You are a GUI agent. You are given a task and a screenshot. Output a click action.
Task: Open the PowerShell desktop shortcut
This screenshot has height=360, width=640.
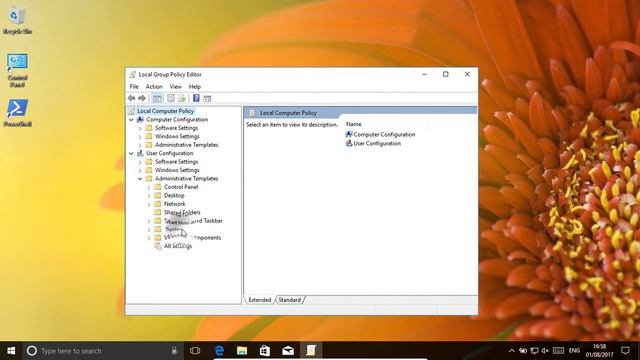coord(17,113)
